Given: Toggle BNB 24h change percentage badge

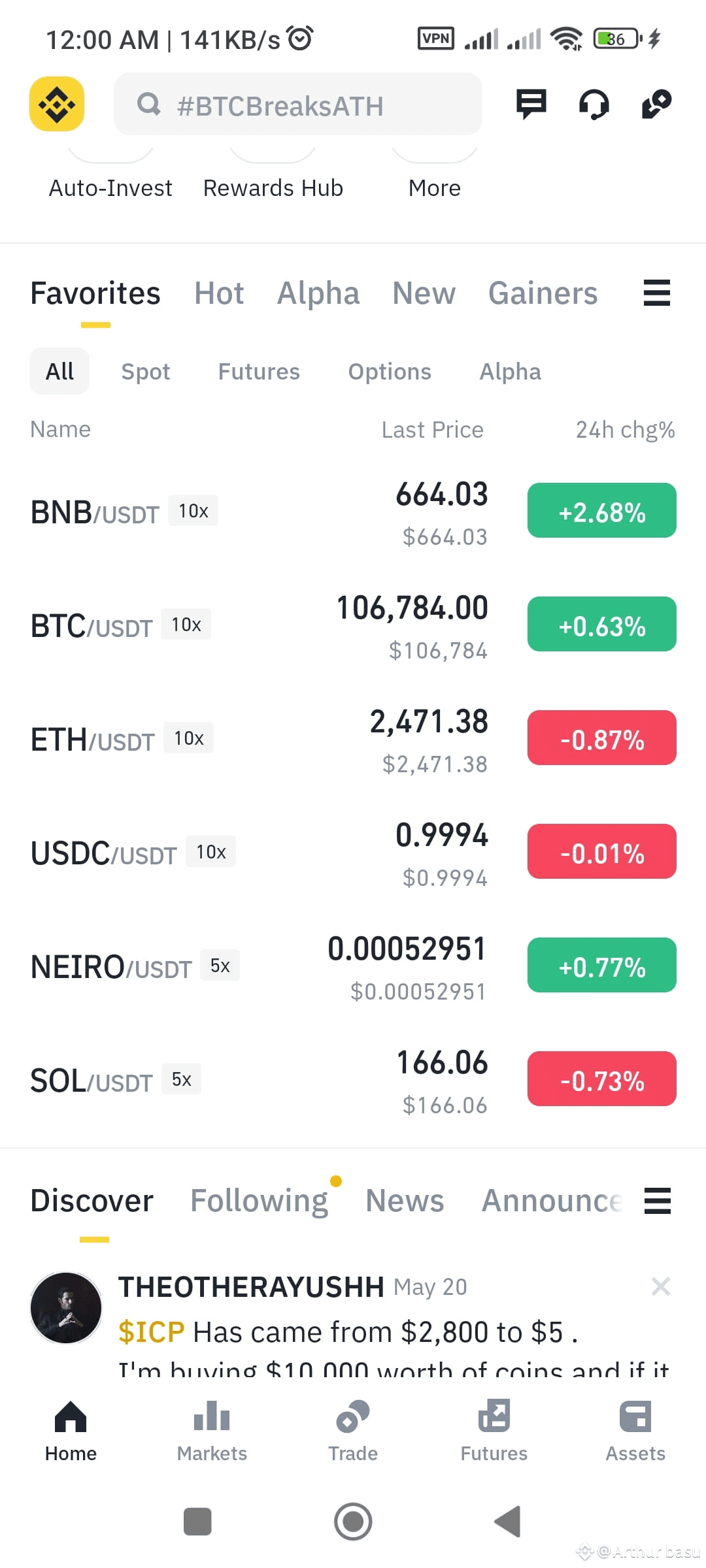Looking at the screenshot, I should click(x=602, y=510).
